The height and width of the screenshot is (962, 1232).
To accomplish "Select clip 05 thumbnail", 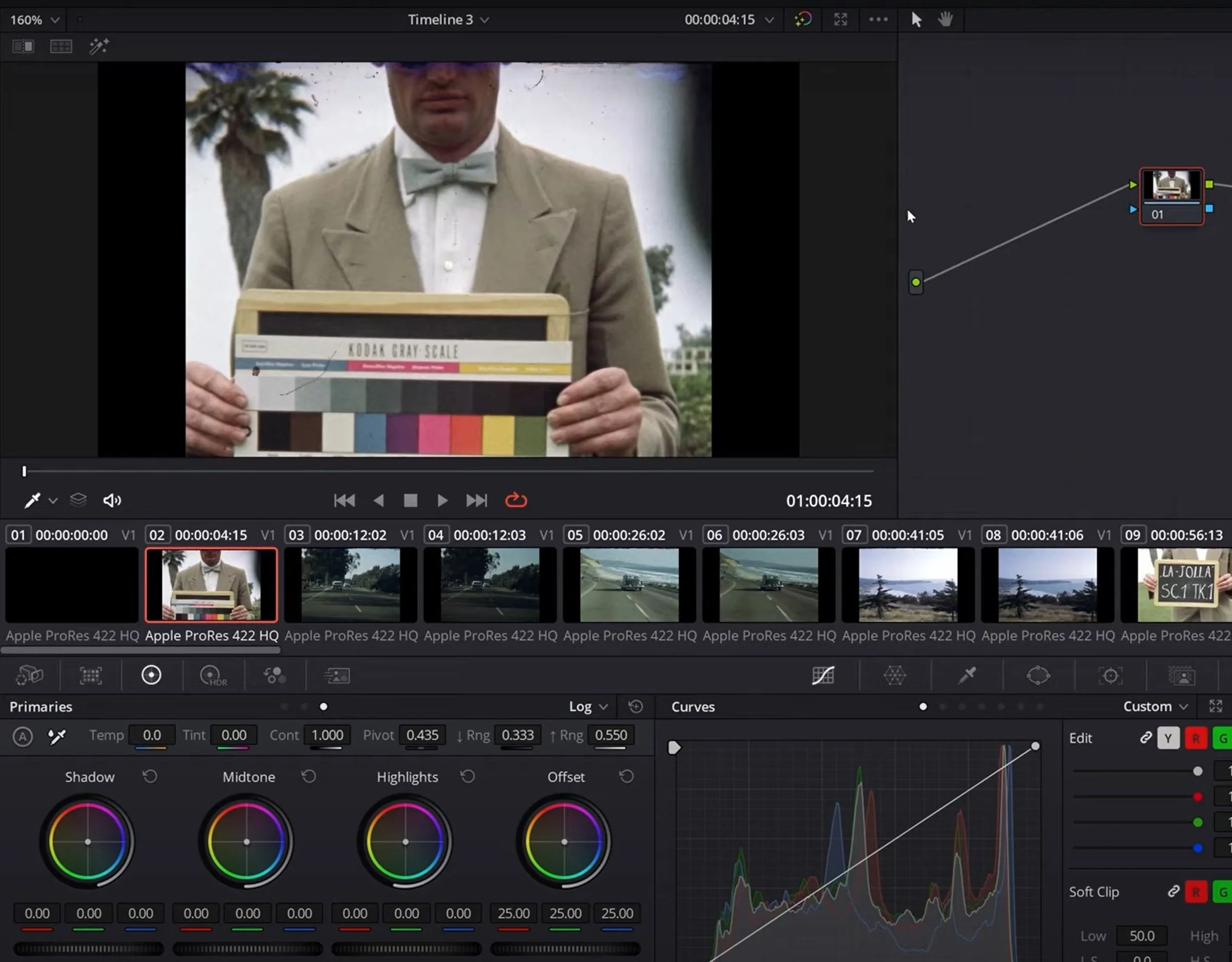I will [629, 585].
